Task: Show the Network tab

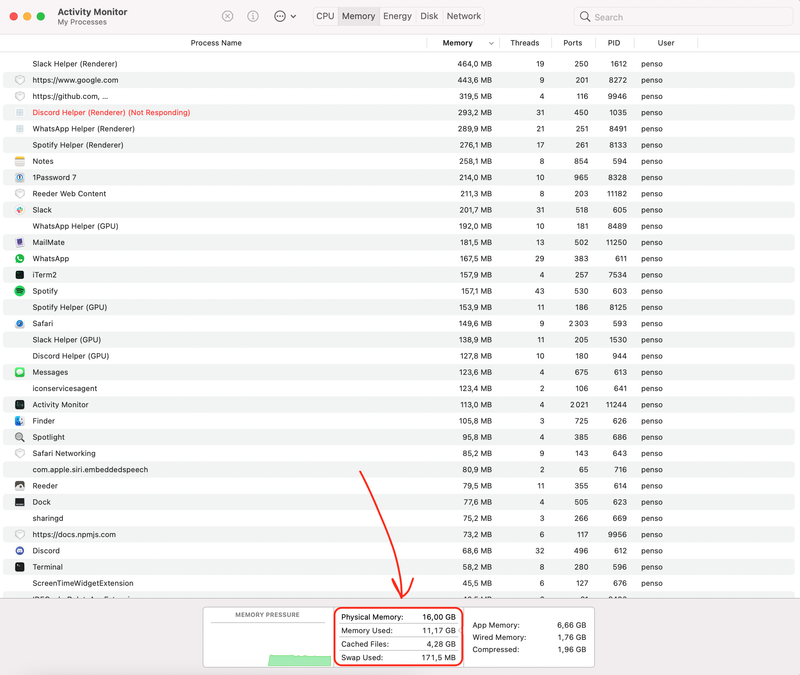Action: click(x=464, y=16)
